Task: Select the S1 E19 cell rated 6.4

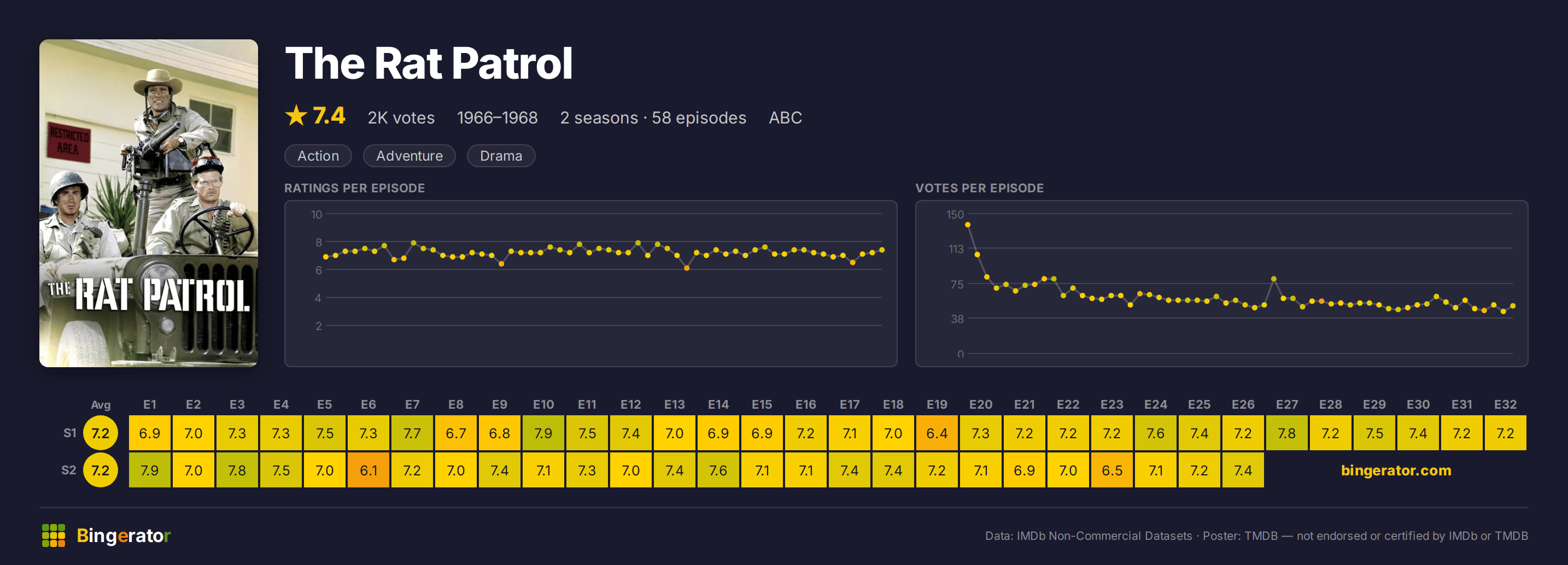Action: click(x=937, y=433)
